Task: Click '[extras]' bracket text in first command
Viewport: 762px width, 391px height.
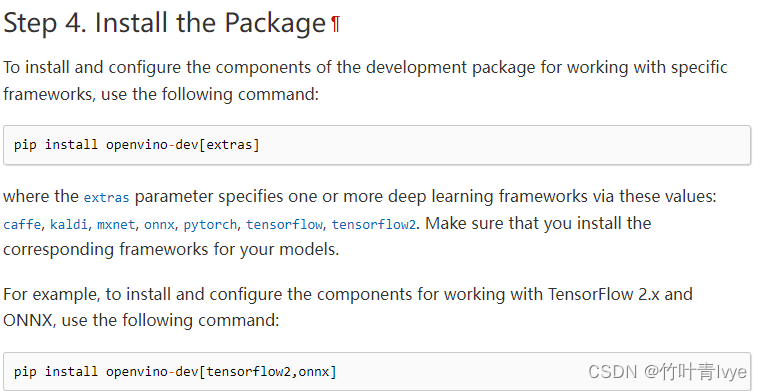Action: [x=230, y=145]
